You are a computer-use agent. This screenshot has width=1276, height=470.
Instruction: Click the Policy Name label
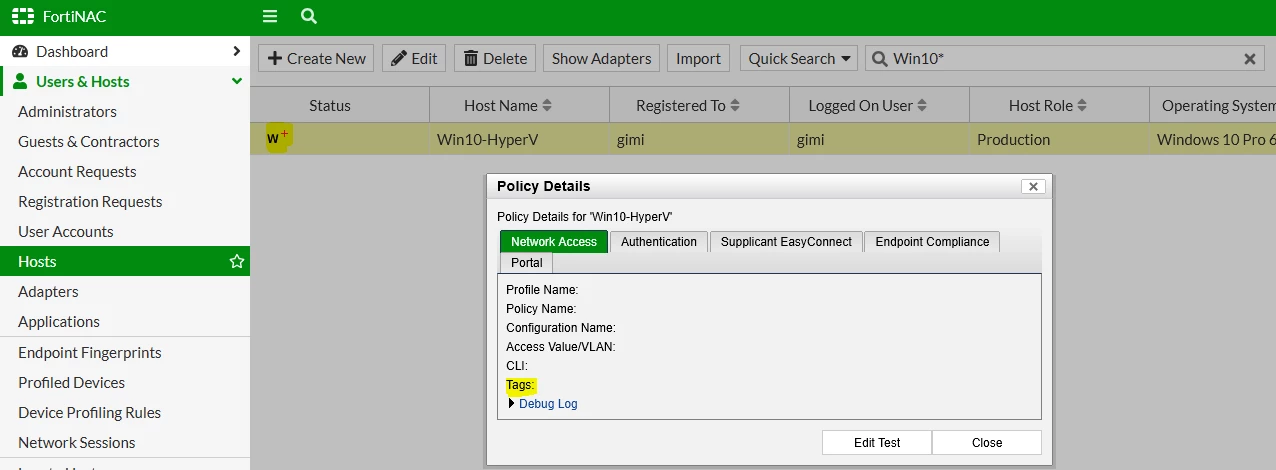pos(541,309)
